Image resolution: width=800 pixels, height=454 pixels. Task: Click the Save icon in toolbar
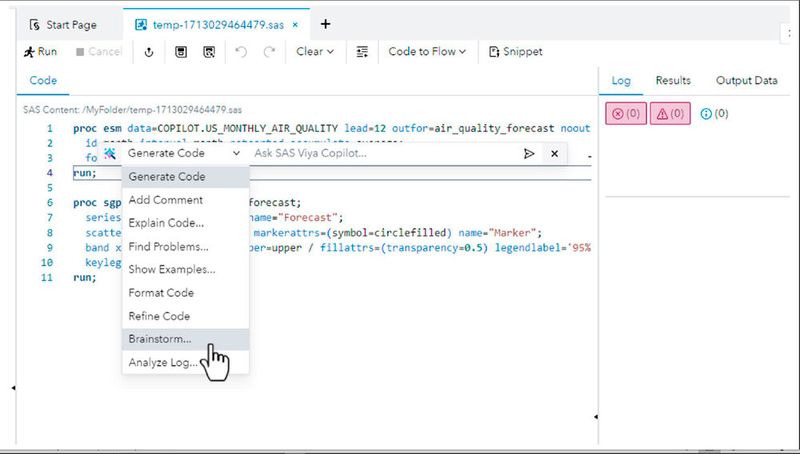point(181,52)
